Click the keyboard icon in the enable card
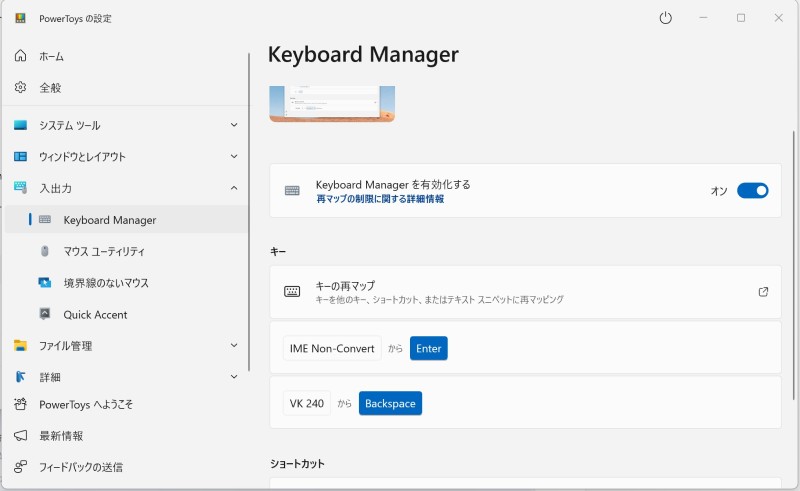The width and height of the screenshot is (800, 491). (292, 190)
